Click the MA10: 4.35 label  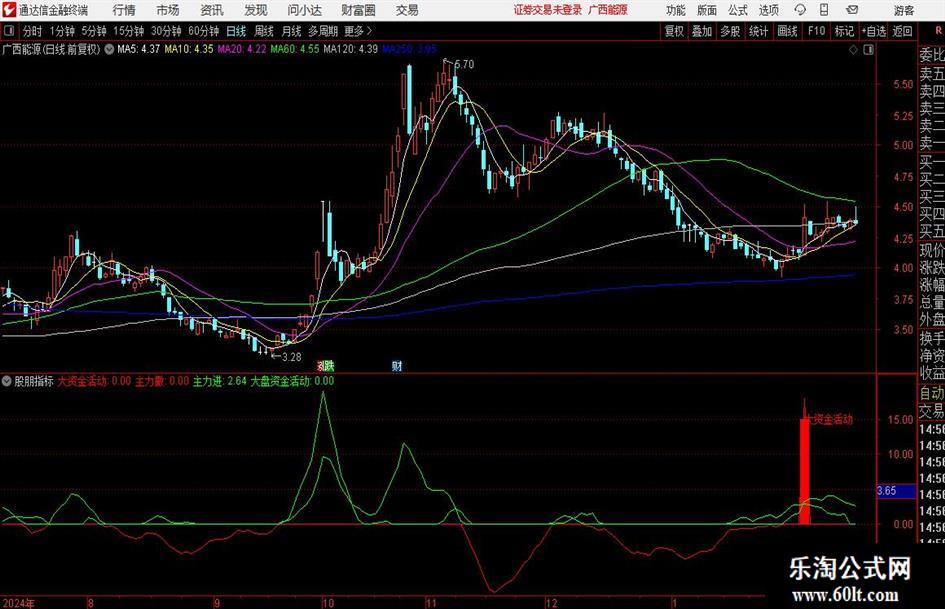coord(189,49)
